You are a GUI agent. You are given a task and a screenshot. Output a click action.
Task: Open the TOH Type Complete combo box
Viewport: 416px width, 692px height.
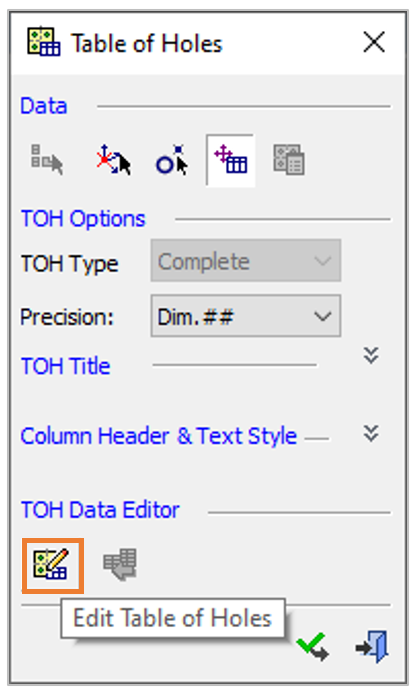click(x=246, y=261)
